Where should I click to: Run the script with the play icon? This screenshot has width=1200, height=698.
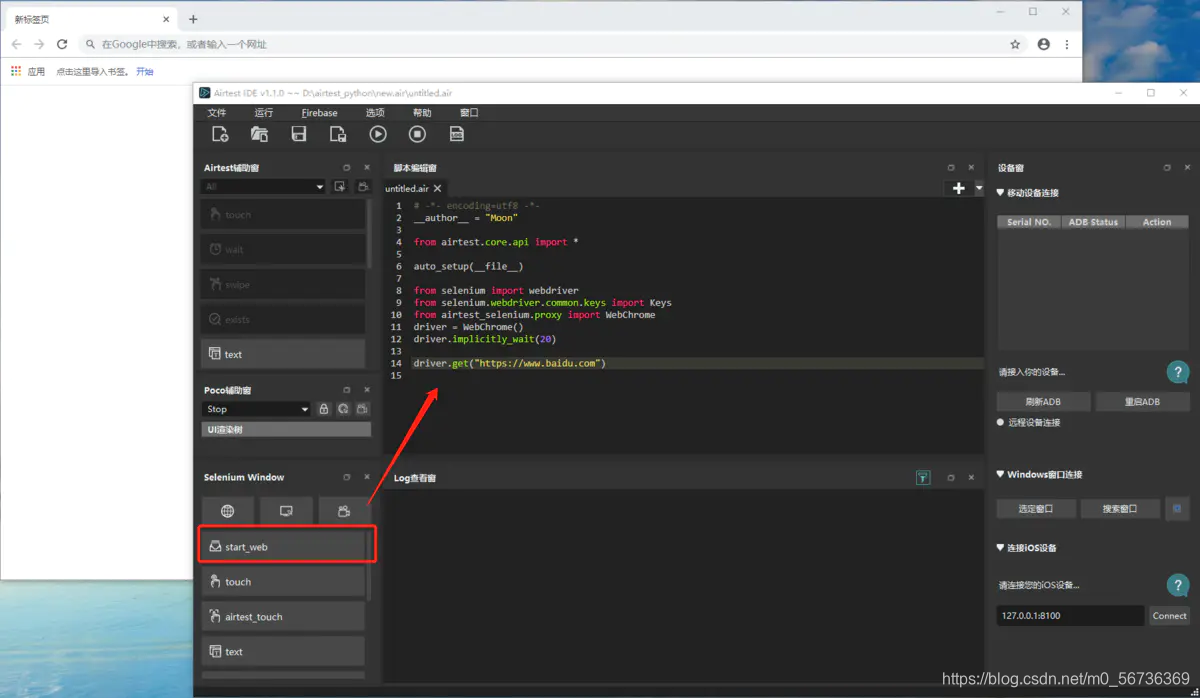tap(378, 134)
